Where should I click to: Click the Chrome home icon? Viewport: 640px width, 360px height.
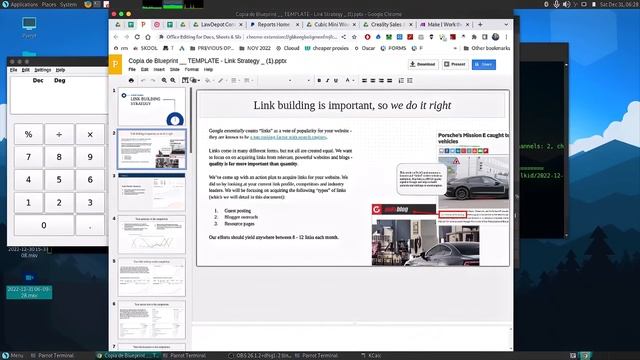(148, 37)
